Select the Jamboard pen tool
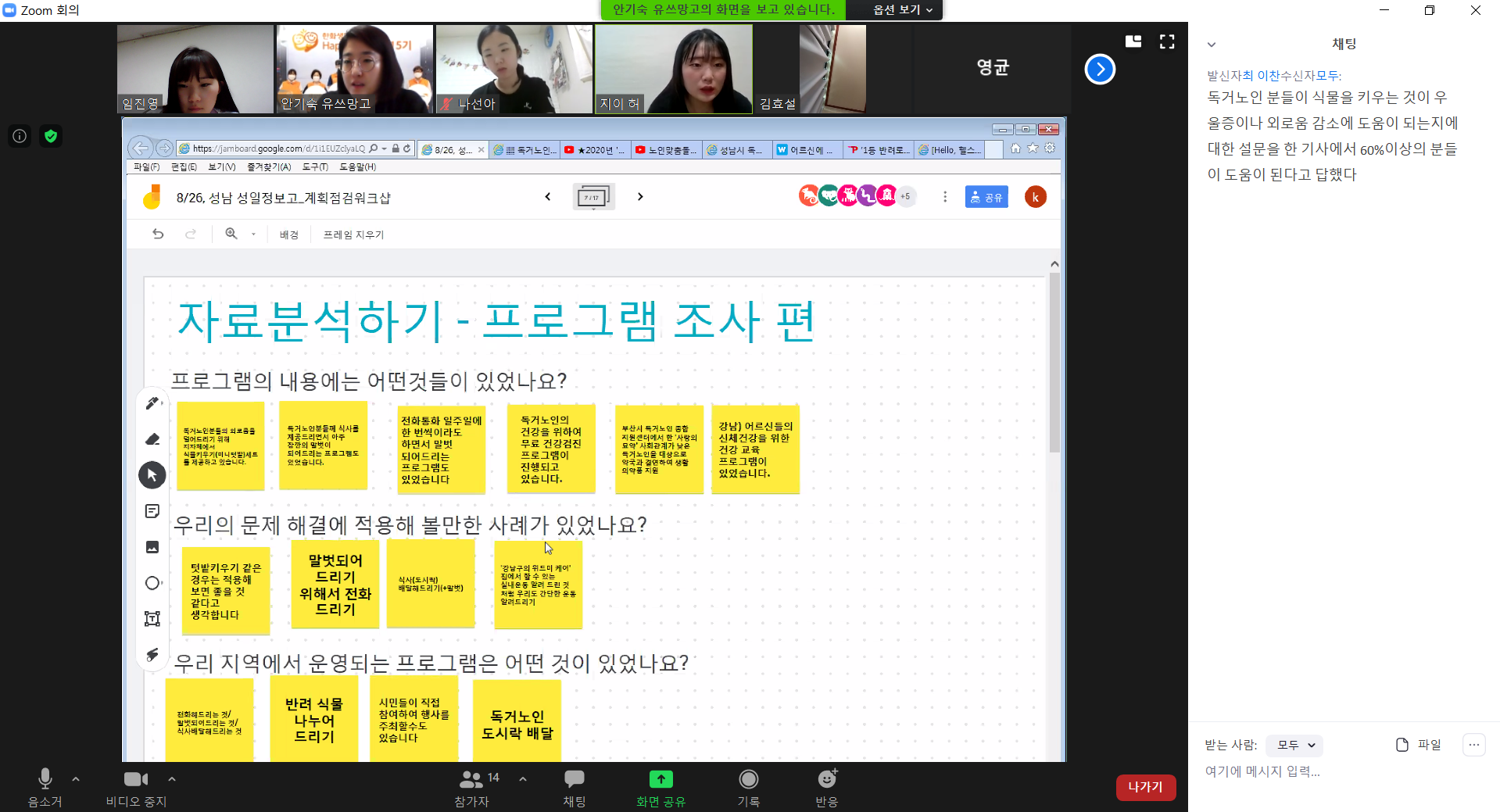 coord(152,403)
